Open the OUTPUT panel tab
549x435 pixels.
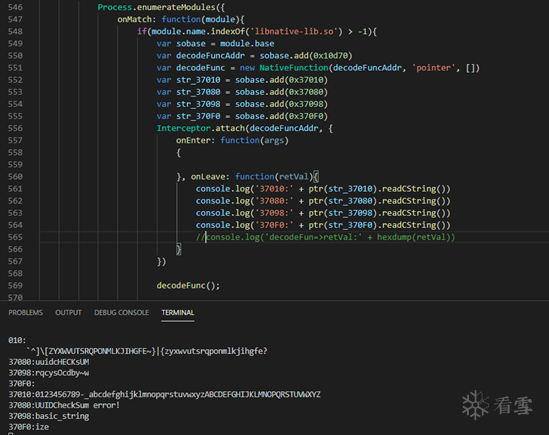[x=68, y=312]
